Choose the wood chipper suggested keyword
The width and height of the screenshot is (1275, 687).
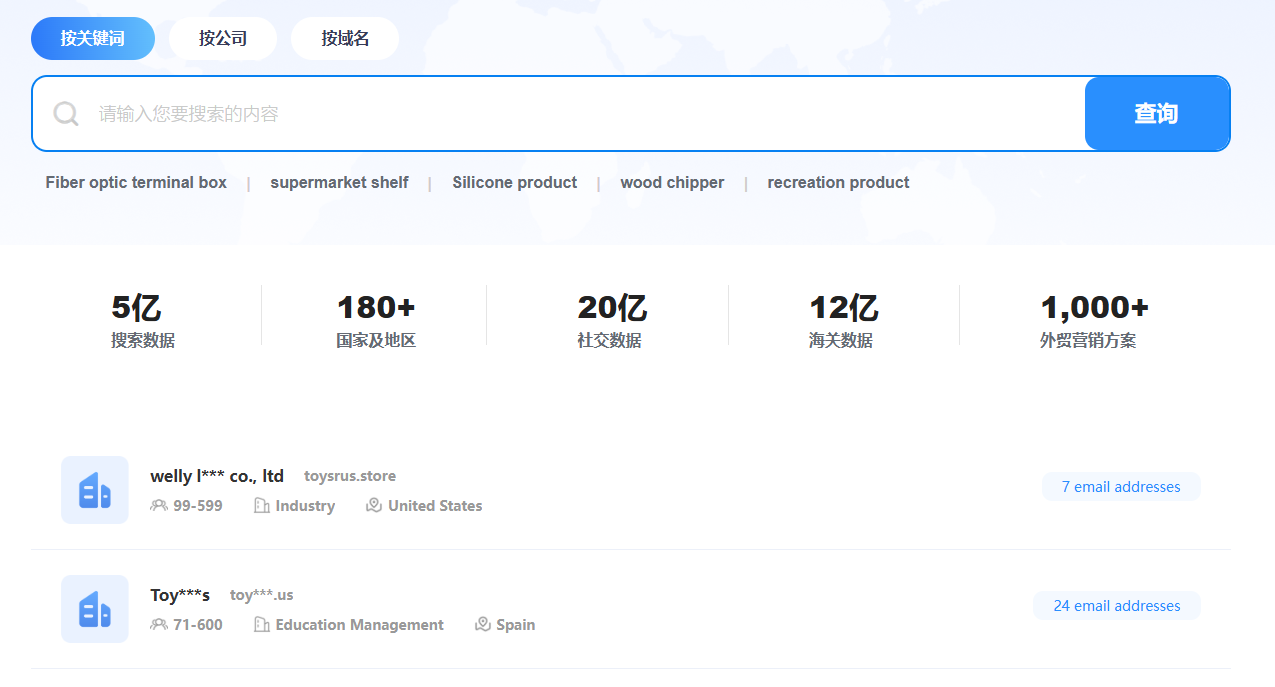(672, 183)
